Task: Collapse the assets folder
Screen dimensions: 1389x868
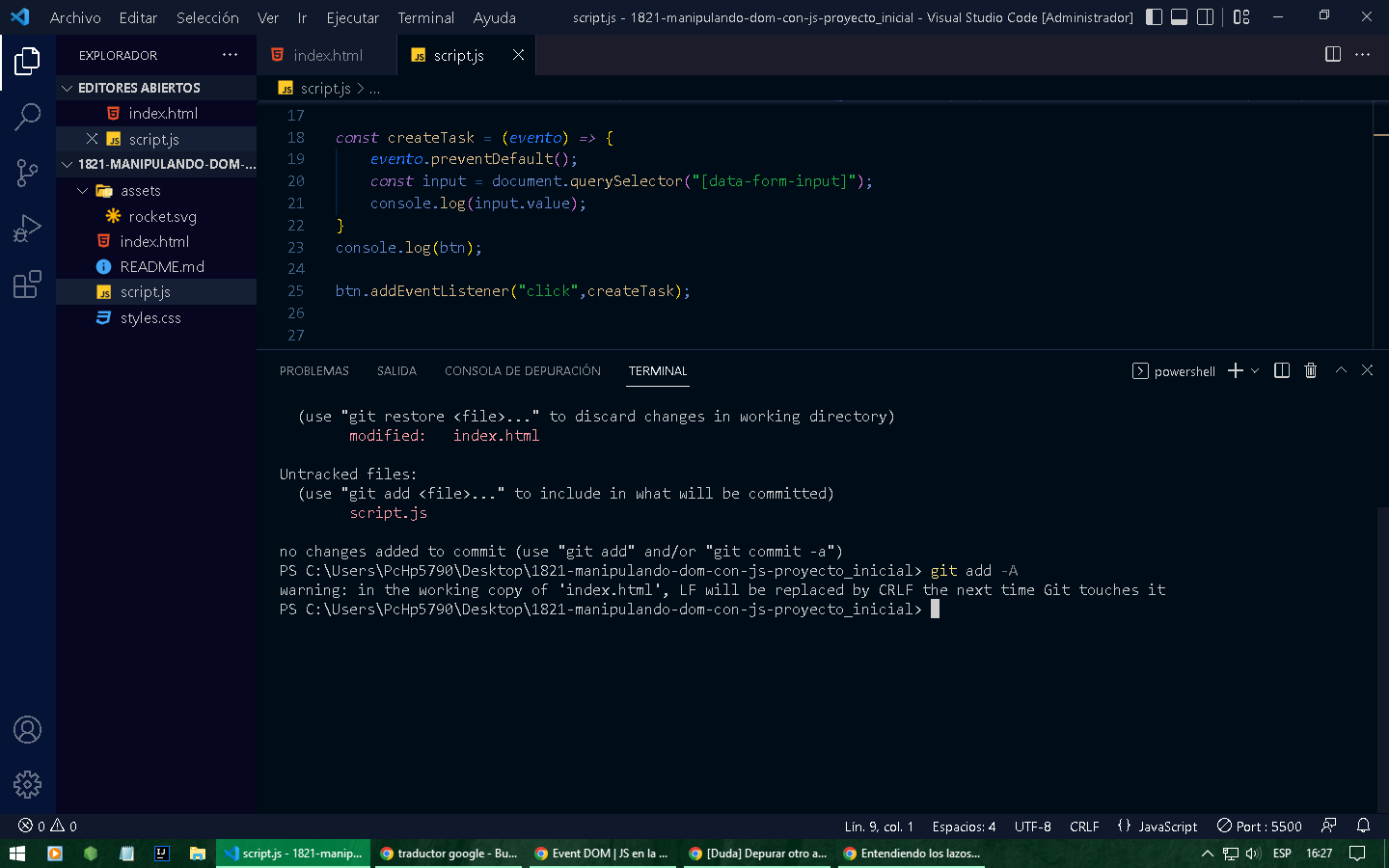Action: click(x=156, y=191)
